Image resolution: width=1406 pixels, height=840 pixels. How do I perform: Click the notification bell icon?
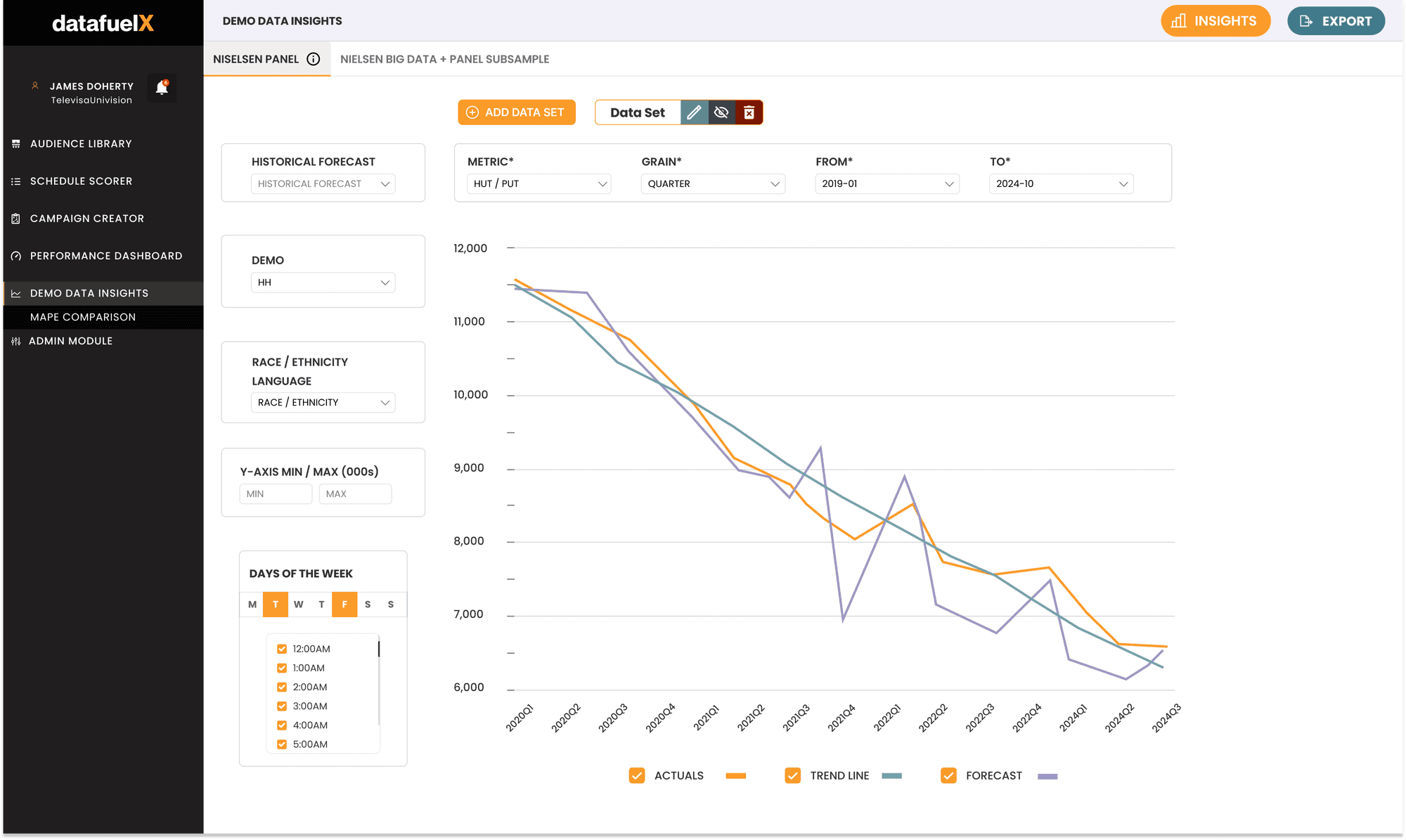[162, 88]
